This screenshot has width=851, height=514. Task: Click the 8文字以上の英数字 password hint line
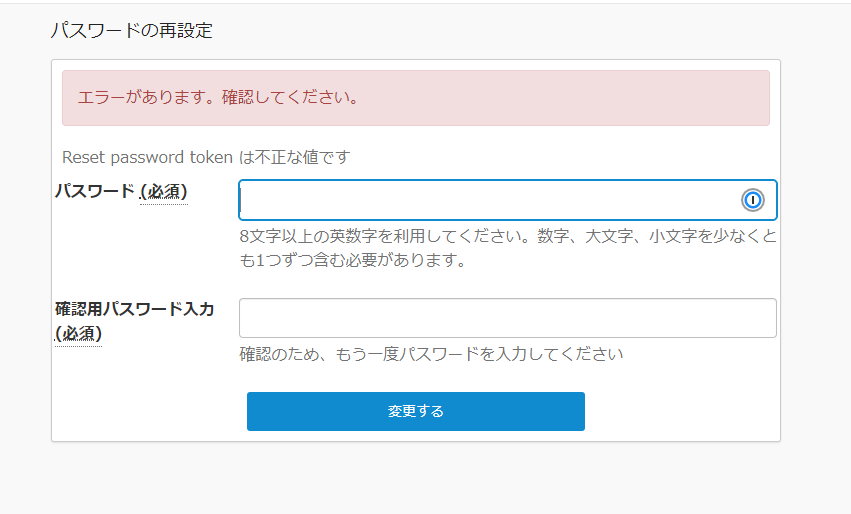507,237
